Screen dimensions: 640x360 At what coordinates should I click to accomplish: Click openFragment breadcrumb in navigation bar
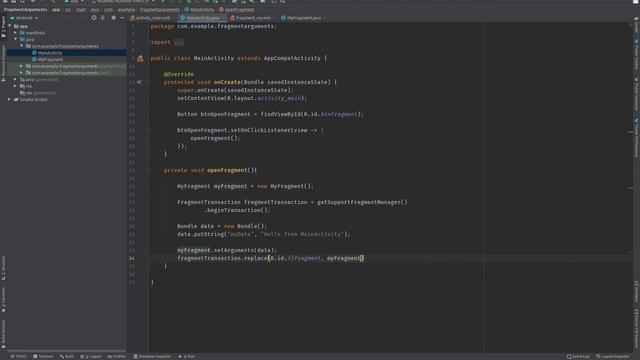236,9
